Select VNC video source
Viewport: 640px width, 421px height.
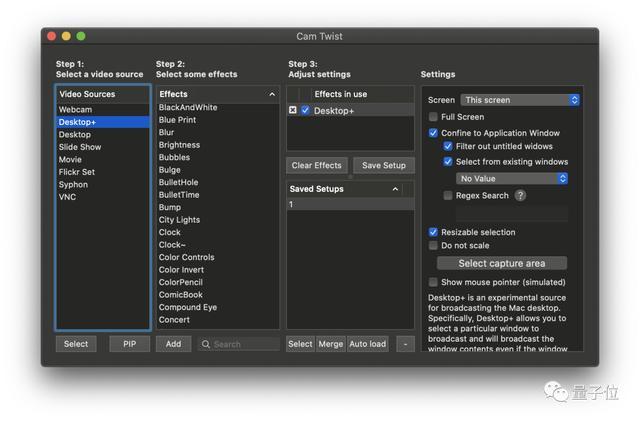(103, 197)
